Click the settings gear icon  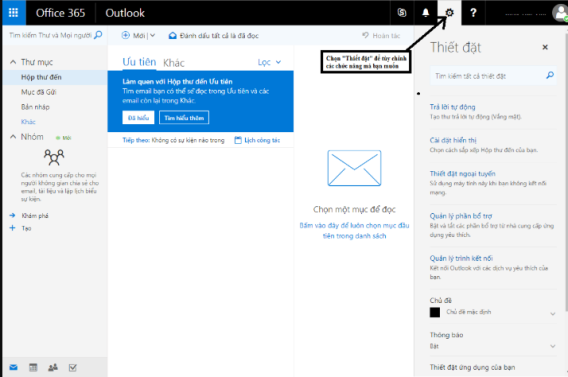449,13
